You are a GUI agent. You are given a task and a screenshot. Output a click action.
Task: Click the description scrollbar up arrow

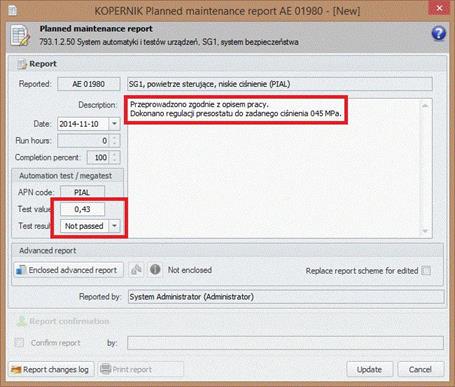pos(425,106)
